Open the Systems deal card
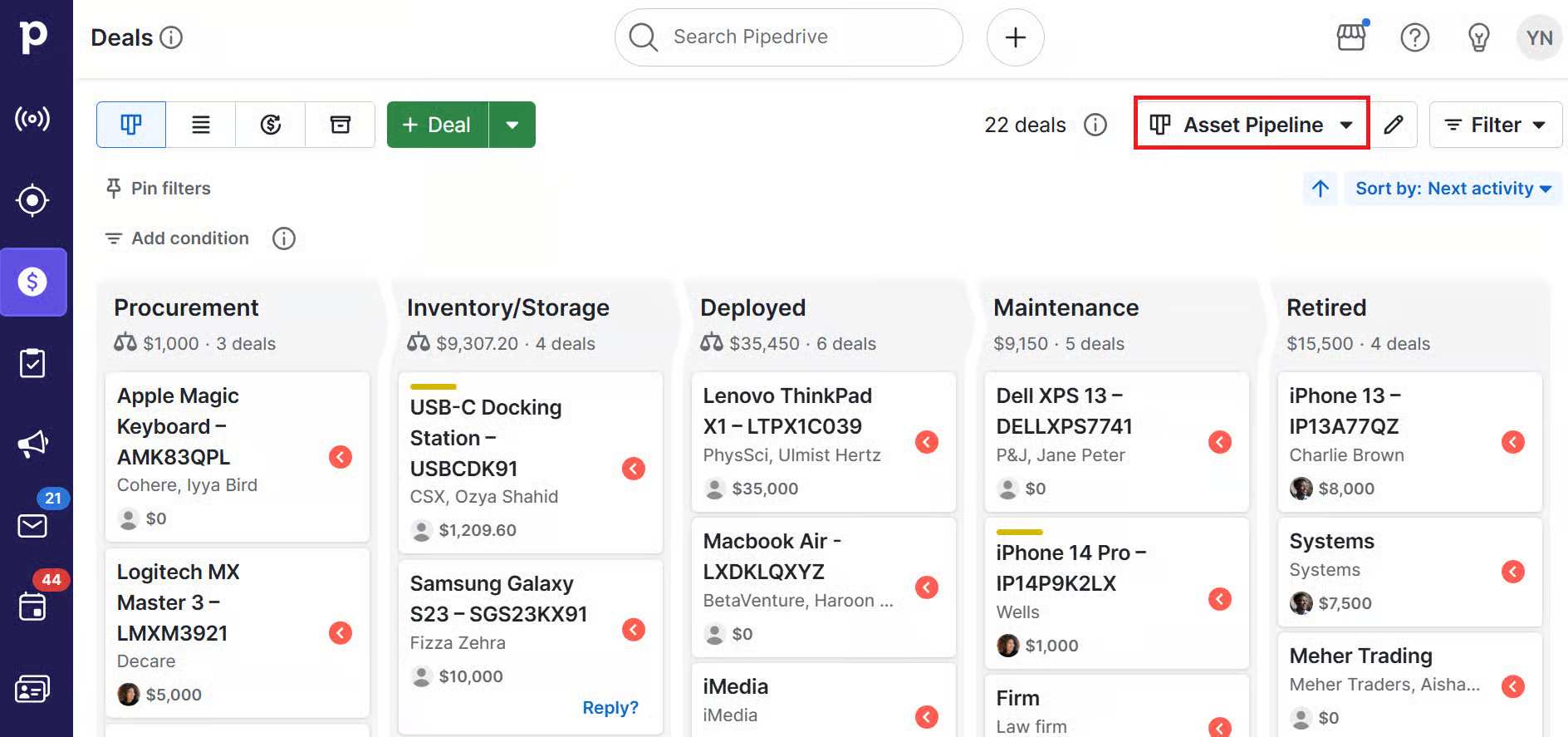The width and height of the screenshot is (1568, 737). (x=1410, y=572)
